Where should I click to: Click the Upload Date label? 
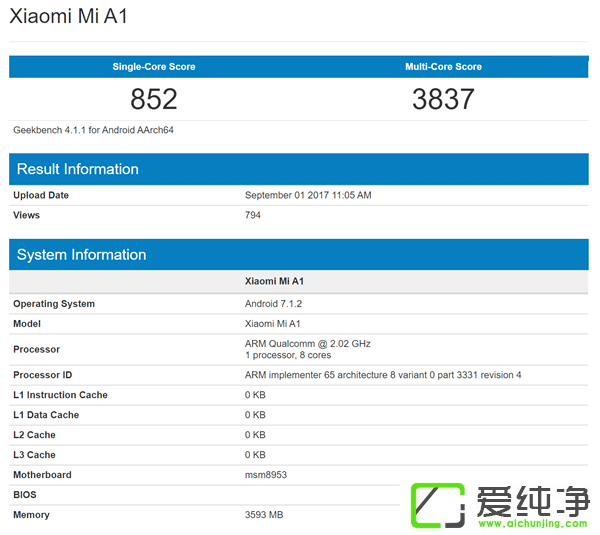(x=41, y=195)
